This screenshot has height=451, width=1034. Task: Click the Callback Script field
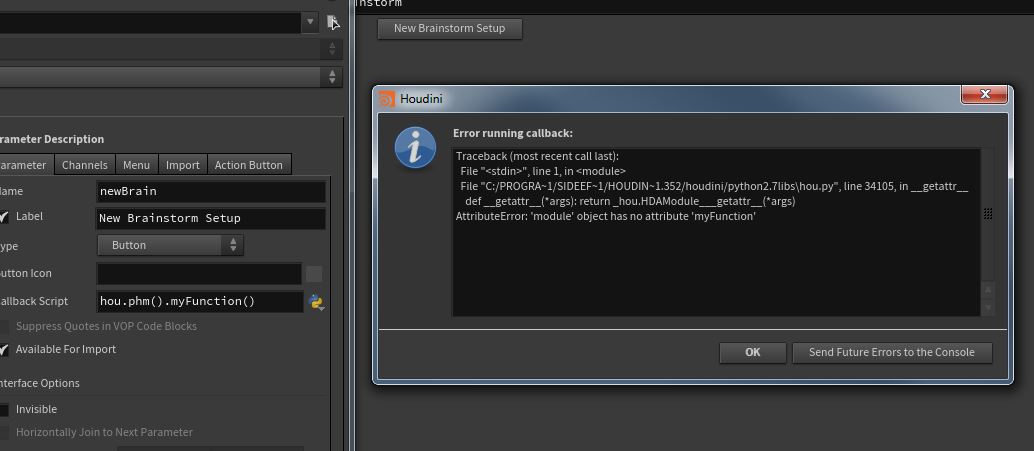(200, 301)
